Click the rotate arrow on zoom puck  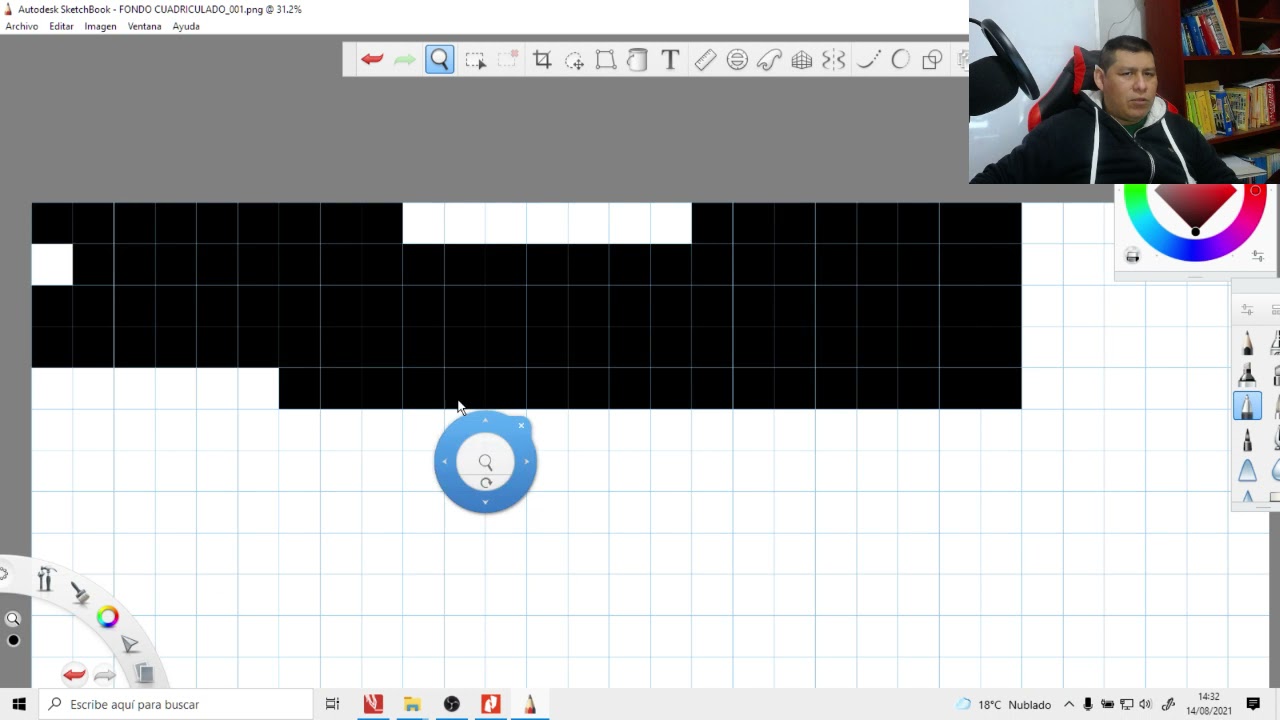(486, 483)
